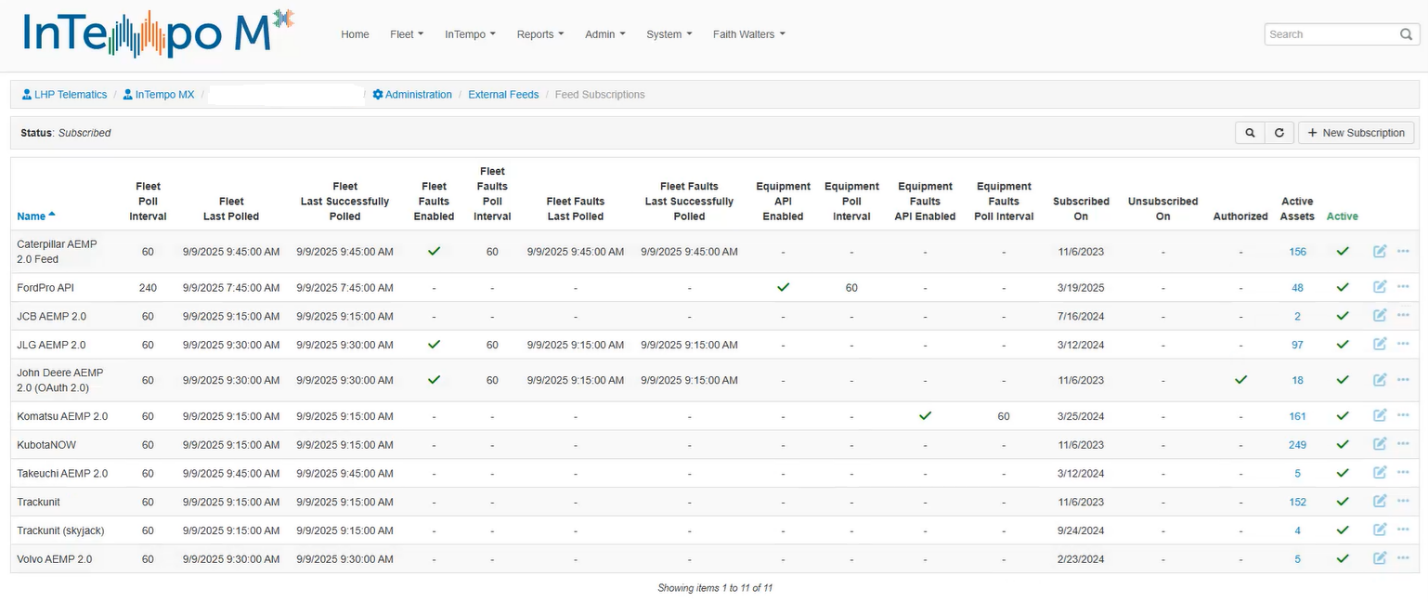Open Administration breadcrumb link
The image size is (1428, 602).
pyautogui.click(x=412, y=94)
